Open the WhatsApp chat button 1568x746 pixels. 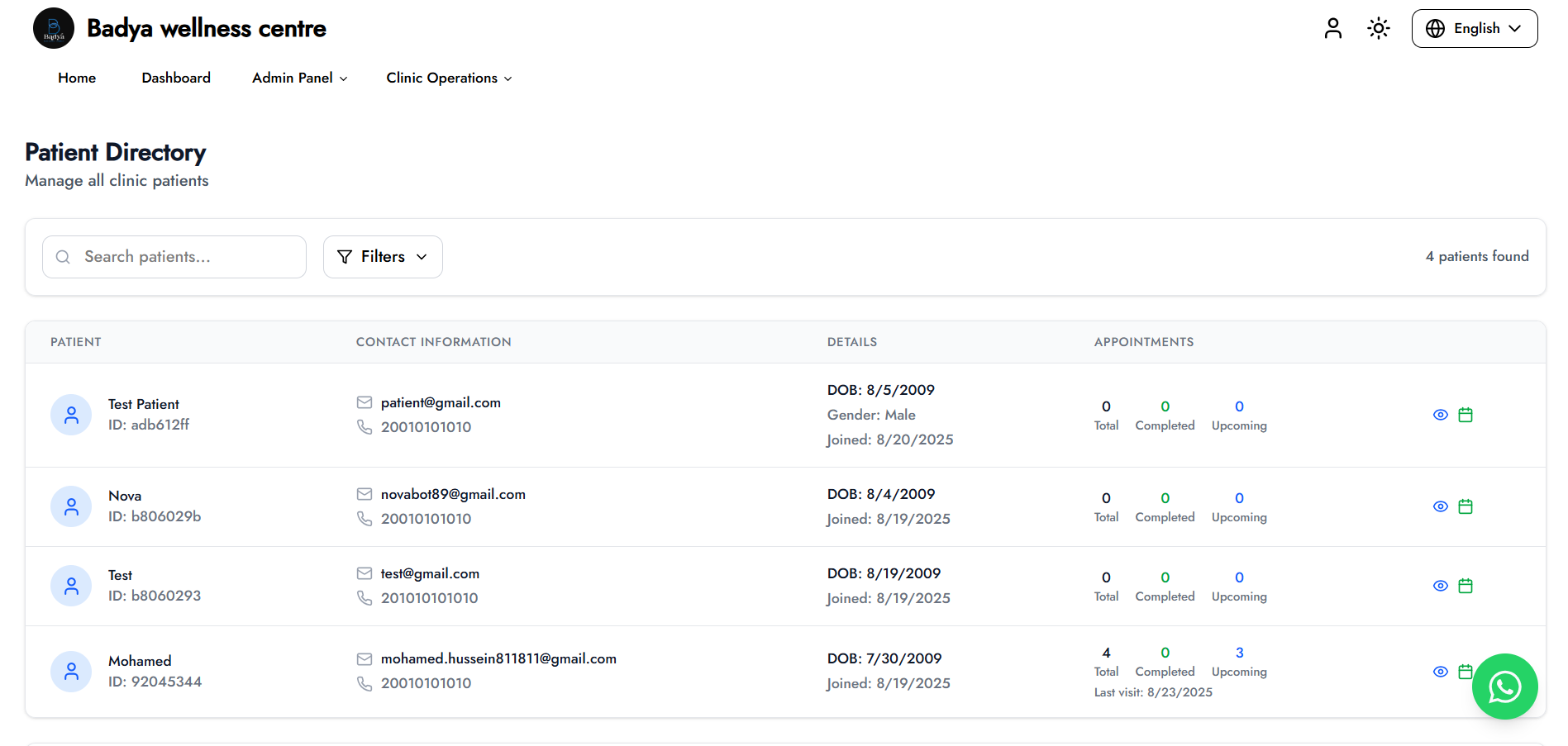pyautogui.click(x=1504, y=687)
